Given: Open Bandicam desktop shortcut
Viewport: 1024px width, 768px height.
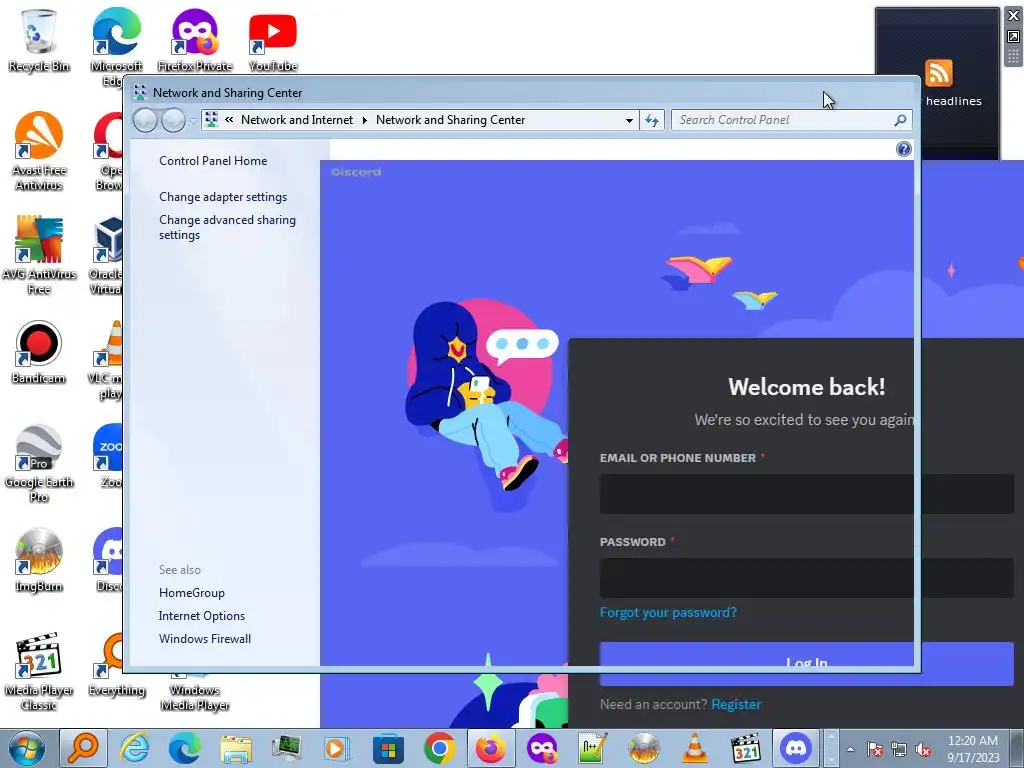Looking at the screenshot, I should (39, 353).
